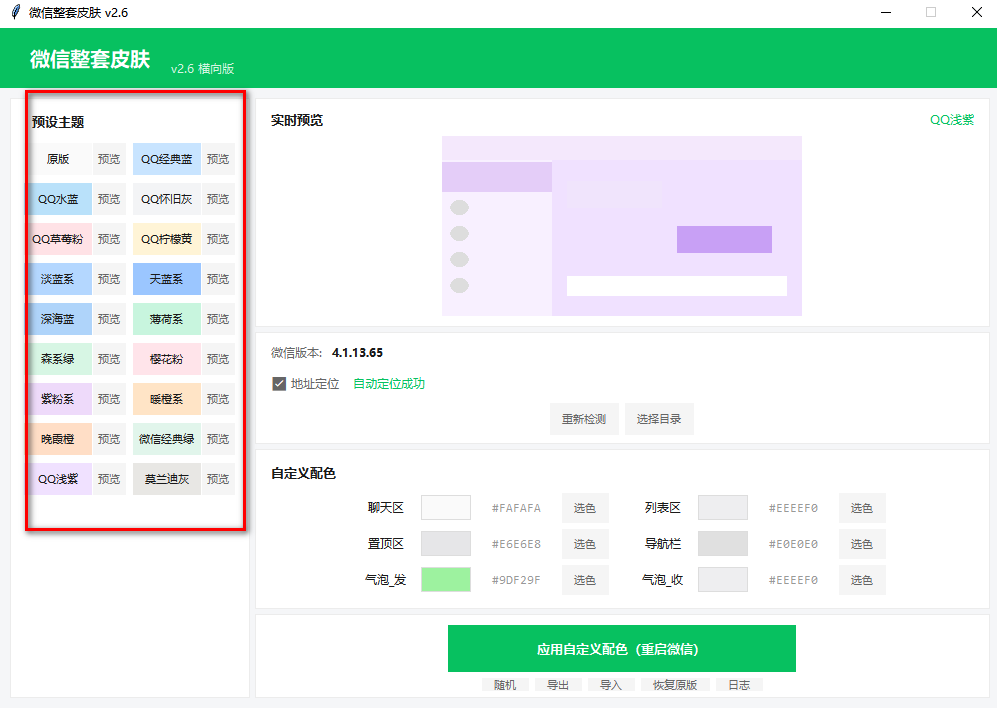Image resolution: width=997 pixels, height=708 pixels.
Task: Click the 气泡_收 color swatch
Action: pos(723,580)
